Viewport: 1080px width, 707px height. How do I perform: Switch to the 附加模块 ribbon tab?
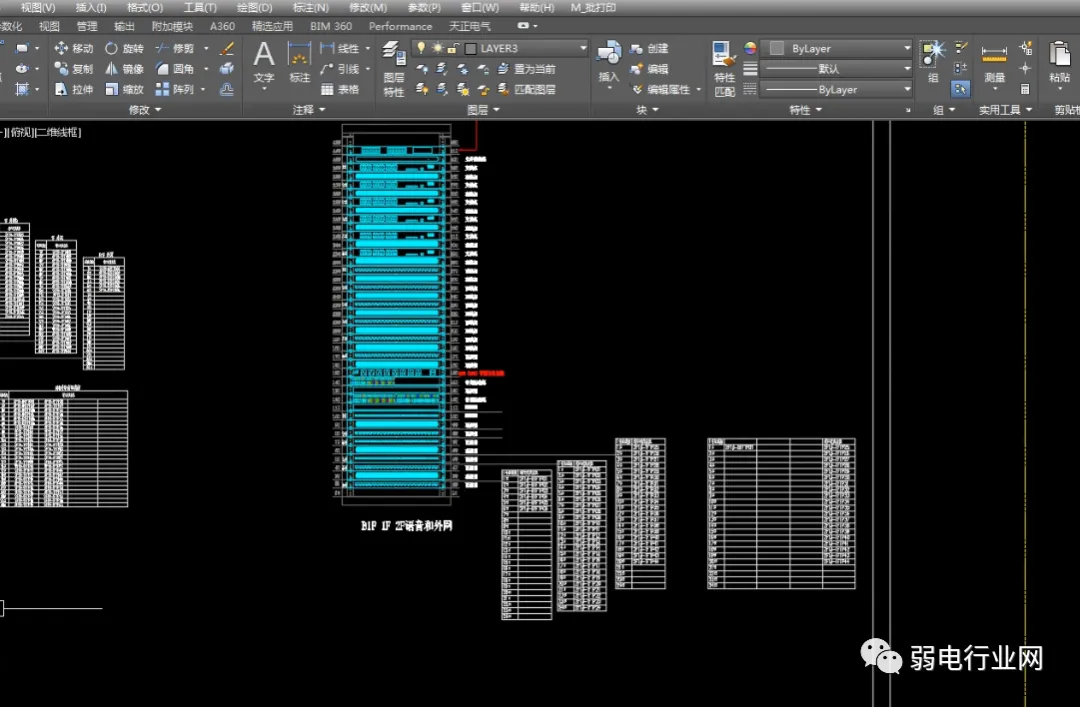(x=172, y=26)
